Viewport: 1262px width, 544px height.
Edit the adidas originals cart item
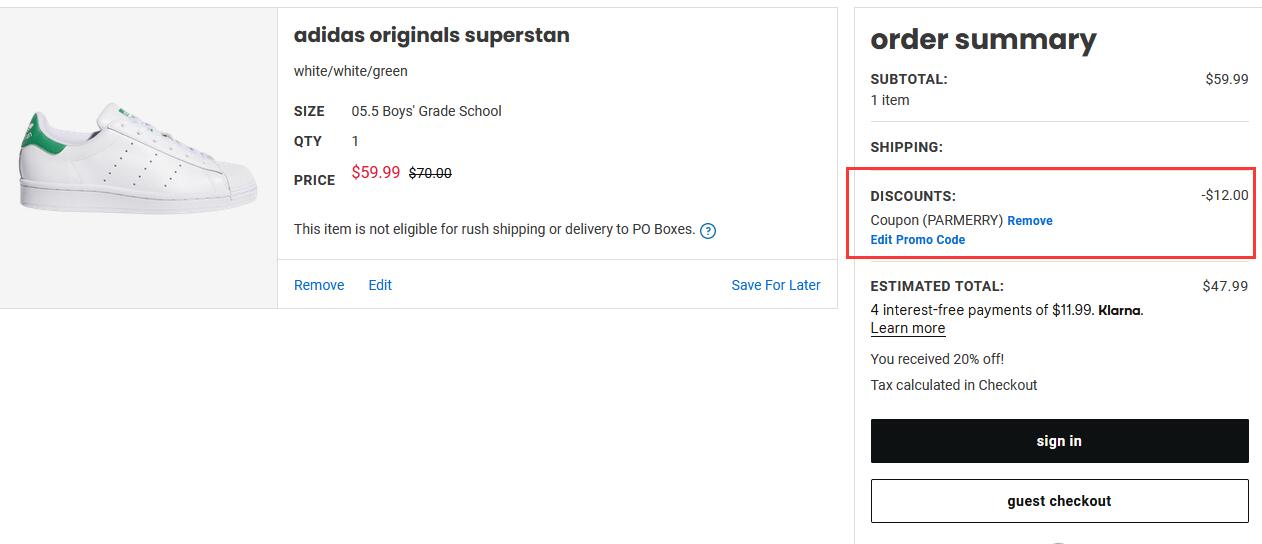click(x=380, y=285)
